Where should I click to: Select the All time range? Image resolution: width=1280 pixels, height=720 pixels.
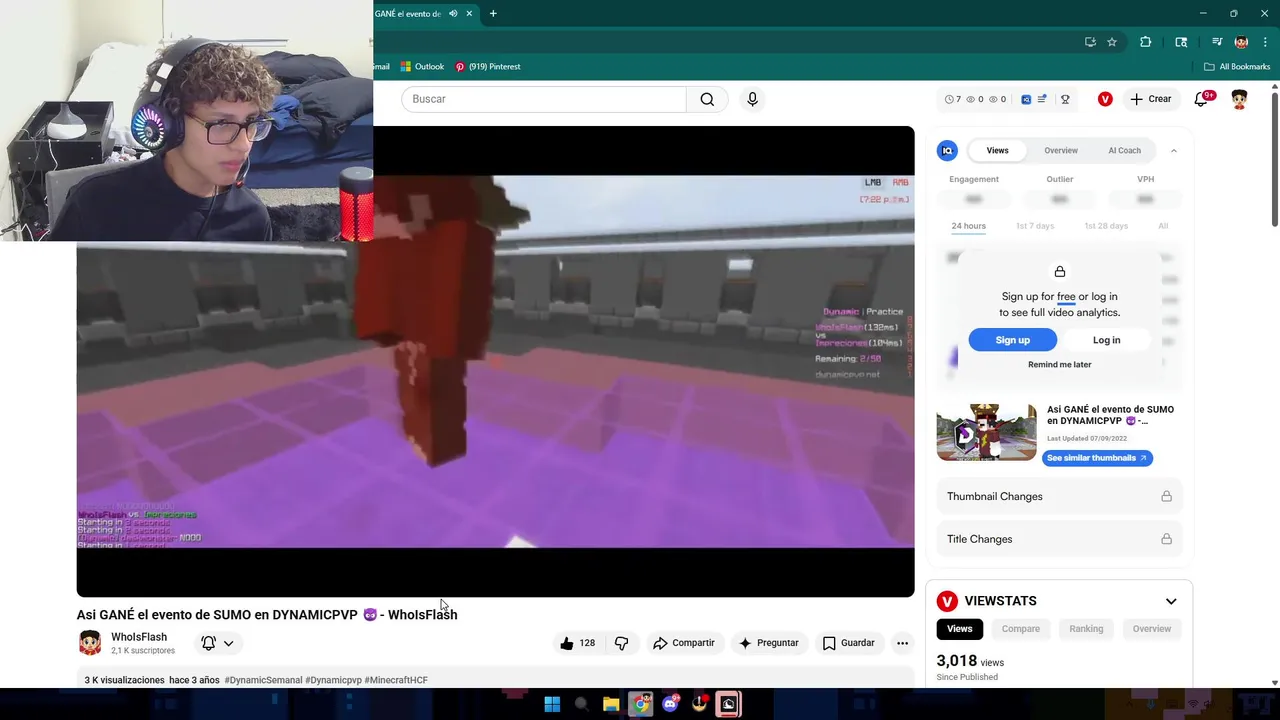point(1163,226)
